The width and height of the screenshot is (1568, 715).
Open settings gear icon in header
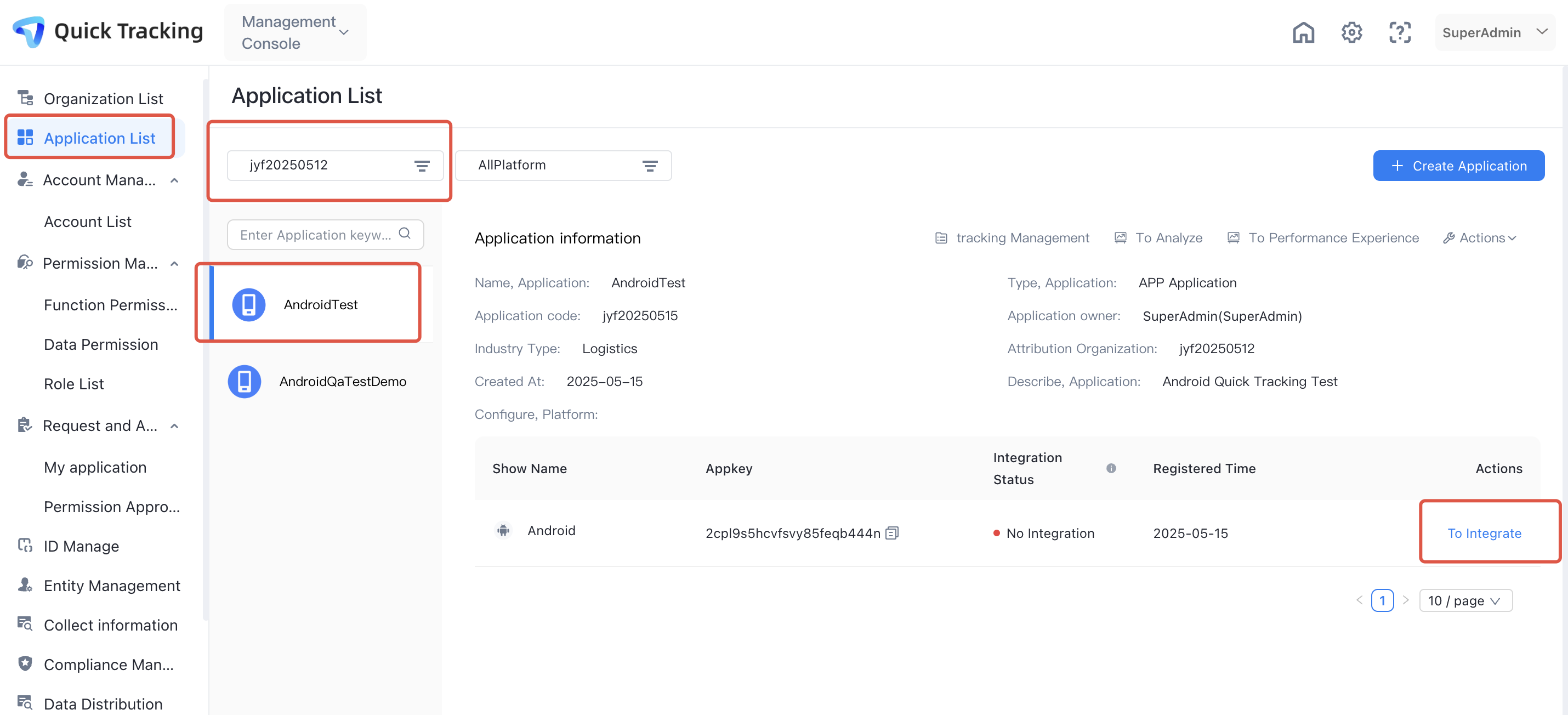pyautogui.click(x=1351, y=32)
